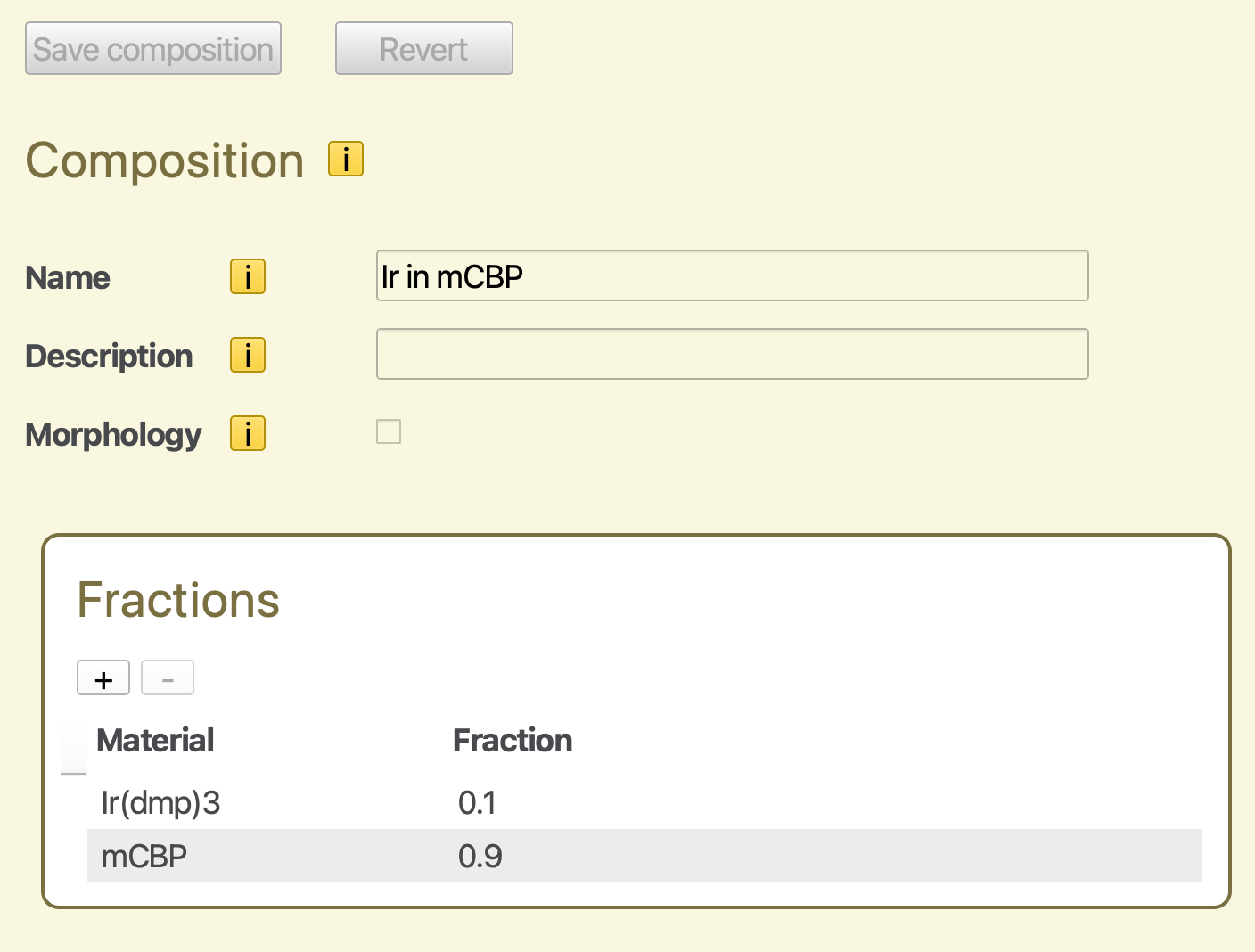The height and width of the screenshot is (952, 1255).
Task: Select the Ir(dmp)3 material cell
Action: tap(161, 803)
